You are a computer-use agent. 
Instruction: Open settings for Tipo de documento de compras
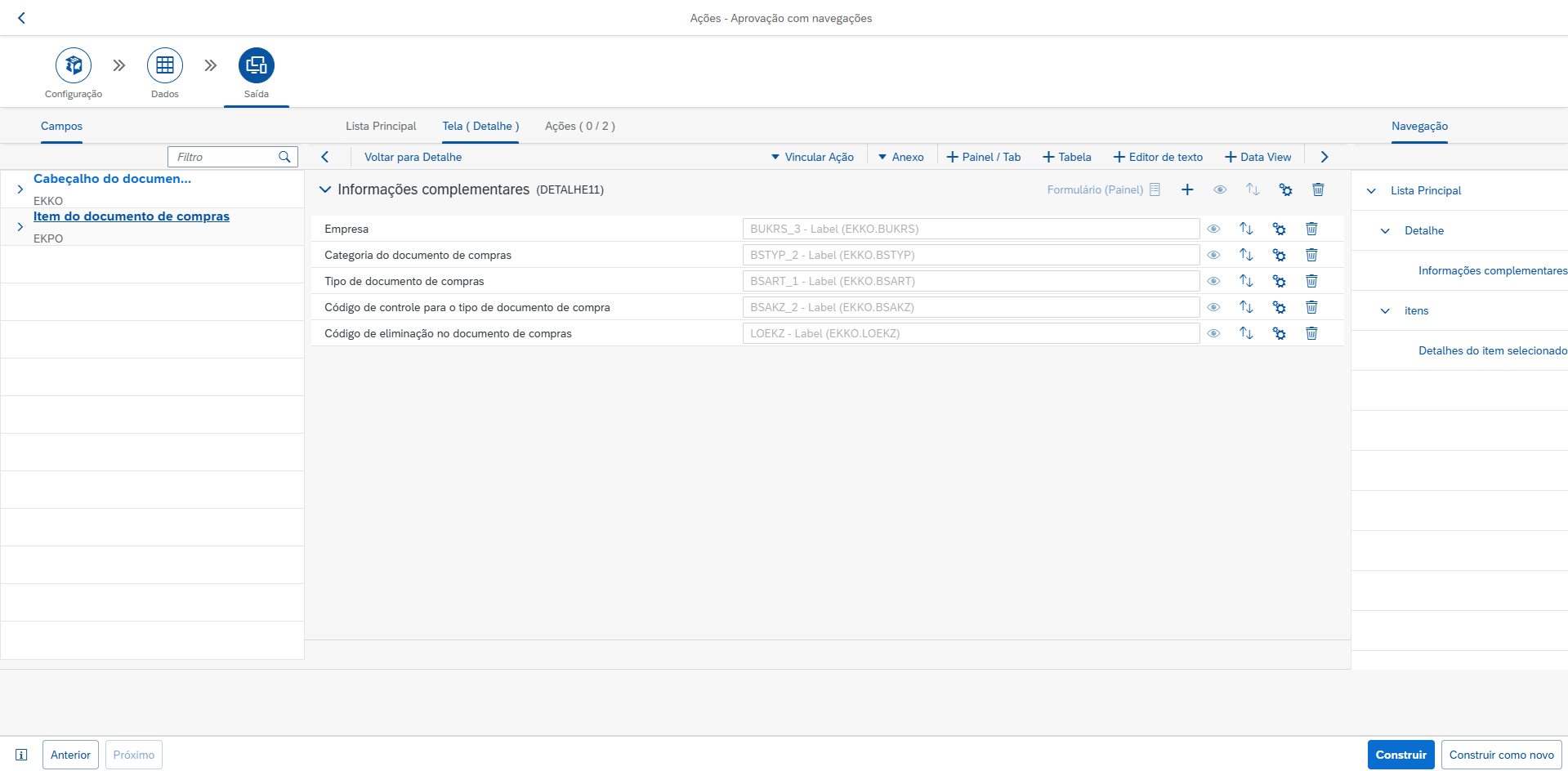pyautogui.click(x=1279, y=281)
